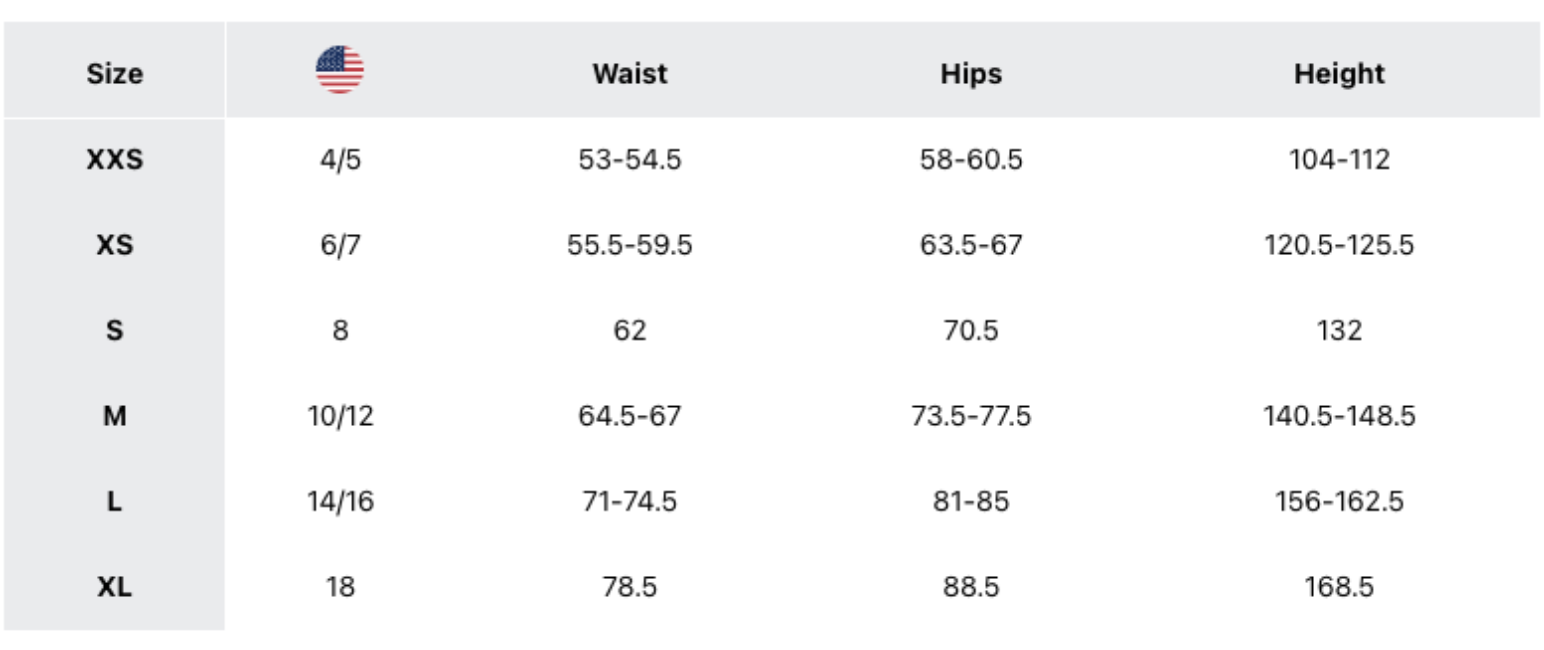Viewport: 1544px width, 650px height.
Task: Click height value 168.5
Action: (x=1339, y=587)
